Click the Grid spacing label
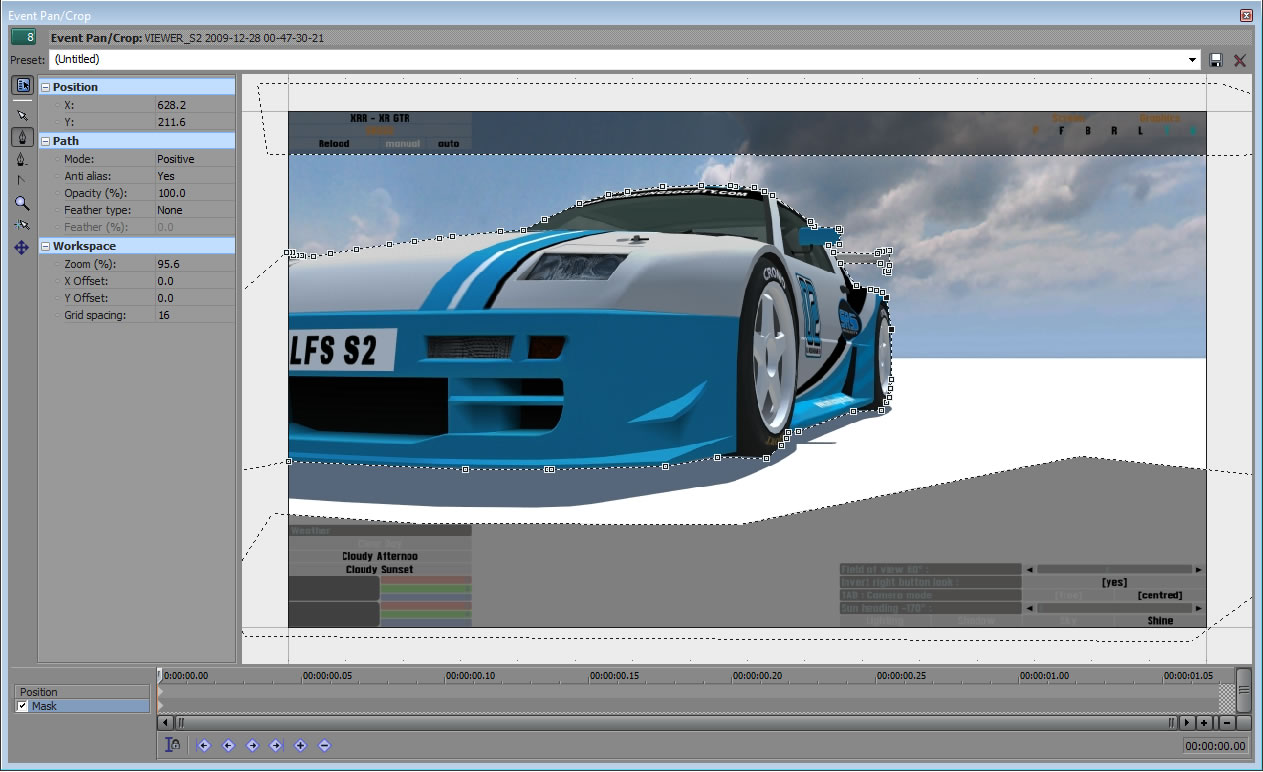 pos(95,315)
